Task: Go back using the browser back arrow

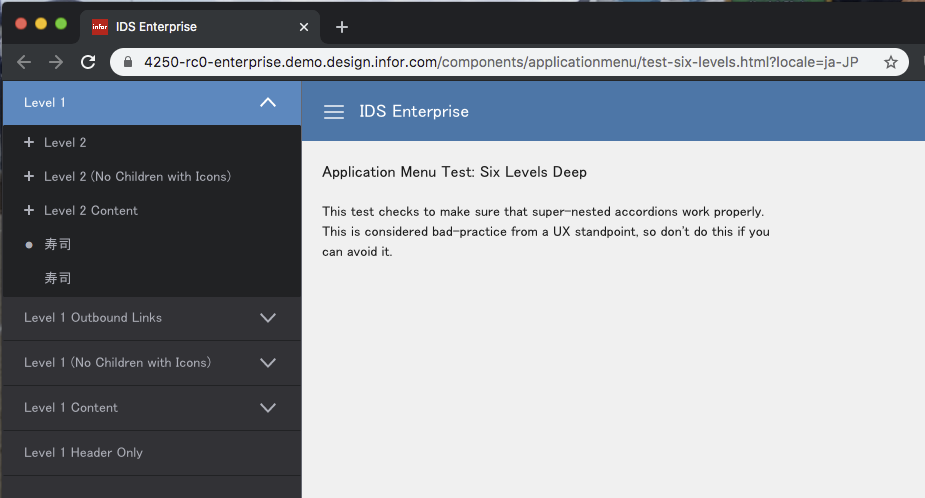Action: click(x=24, y=62)
